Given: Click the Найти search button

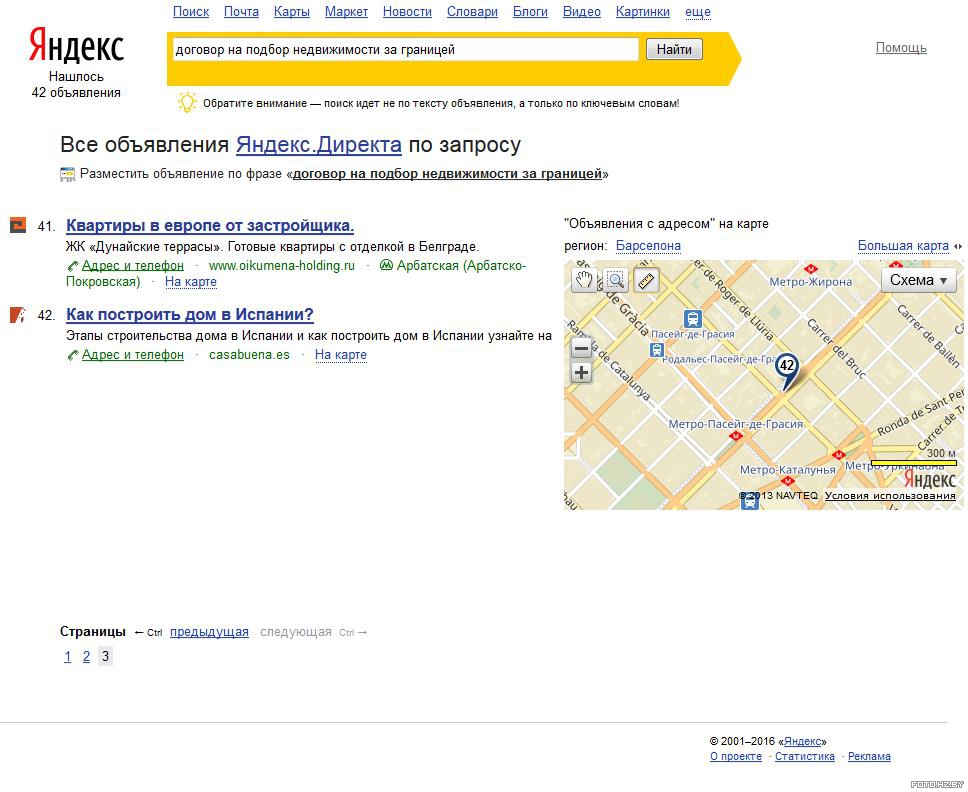Looking at the screenshot, I should click(674, 49).
